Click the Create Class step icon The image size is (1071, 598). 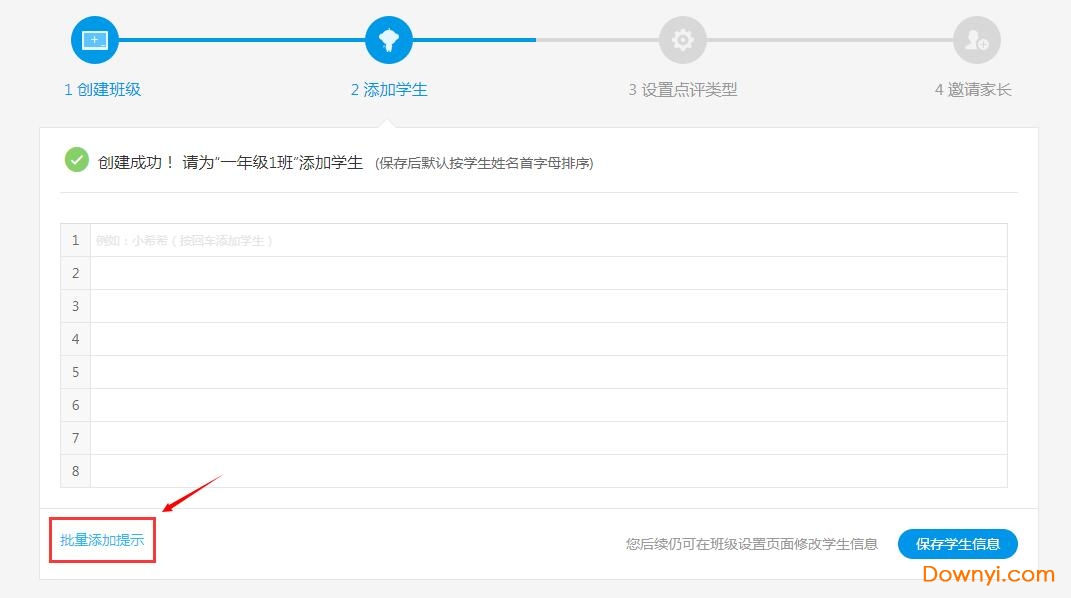(95, 40)
